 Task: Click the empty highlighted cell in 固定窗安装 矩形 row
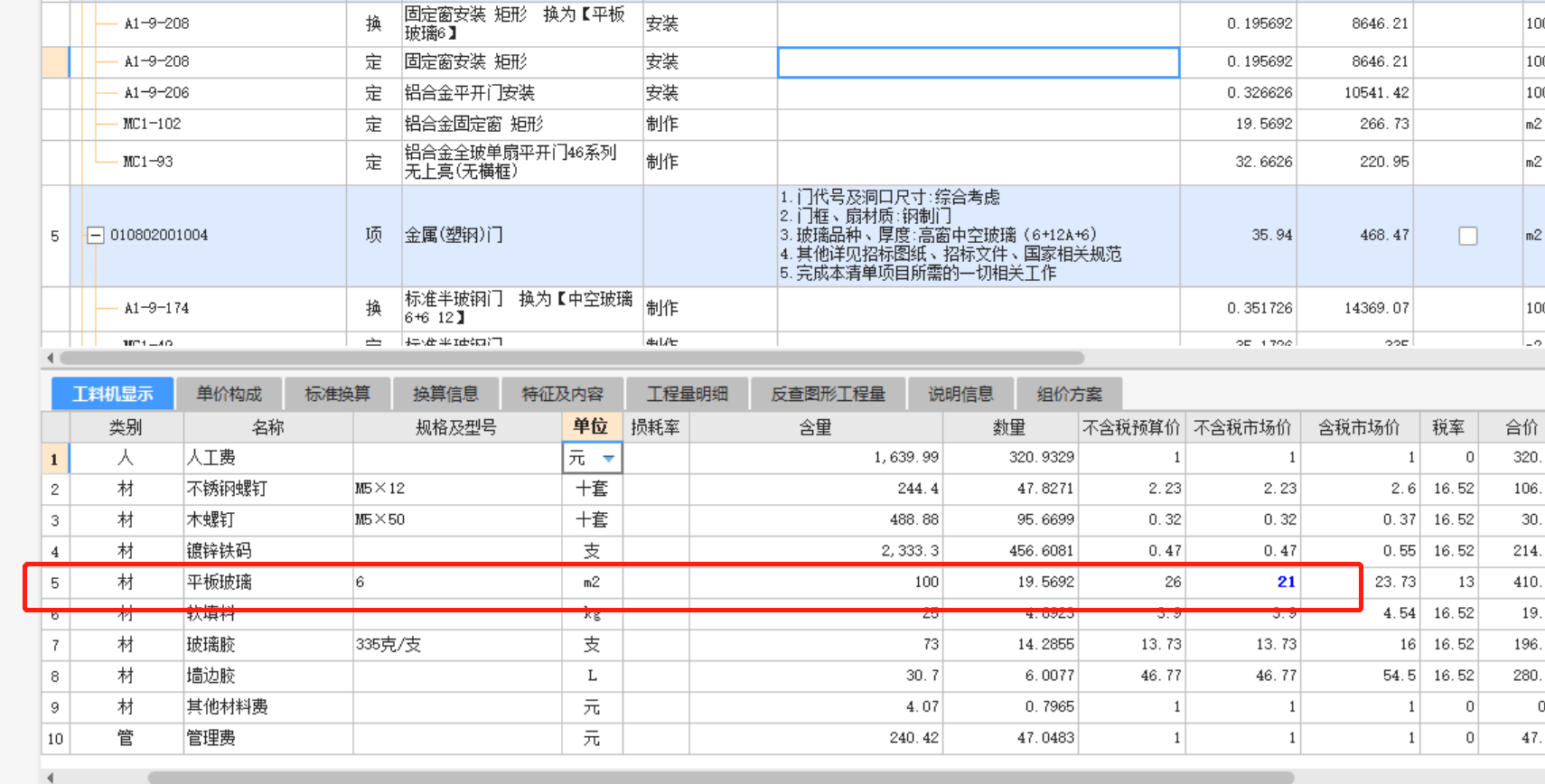point(978,62)
